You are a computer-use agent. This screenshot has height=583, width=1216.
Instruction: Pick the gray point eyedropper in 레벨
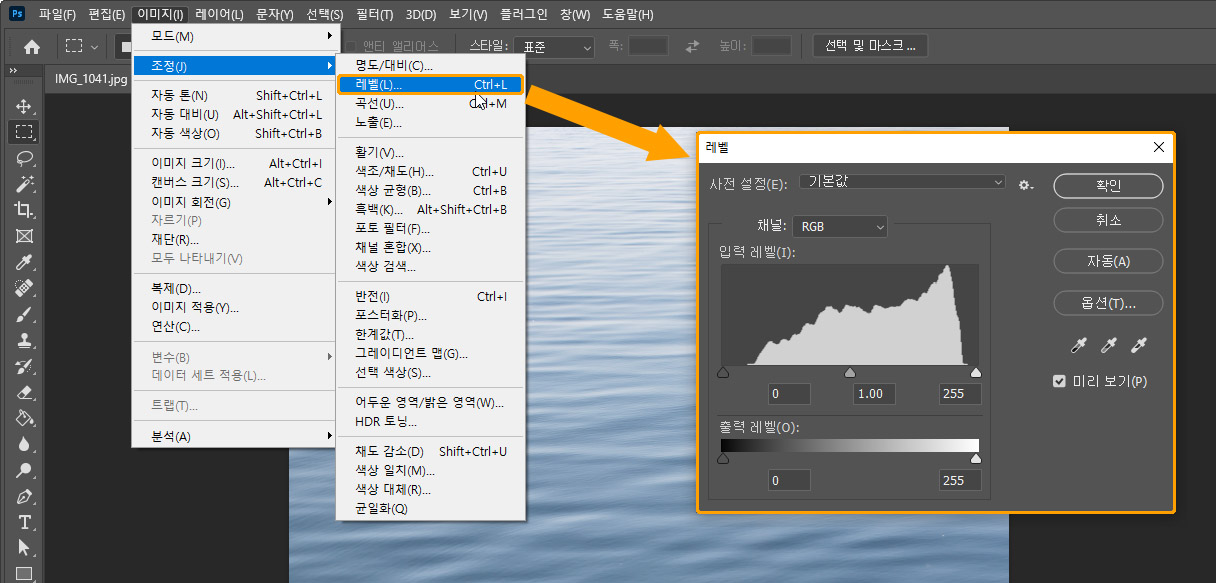1108,345
